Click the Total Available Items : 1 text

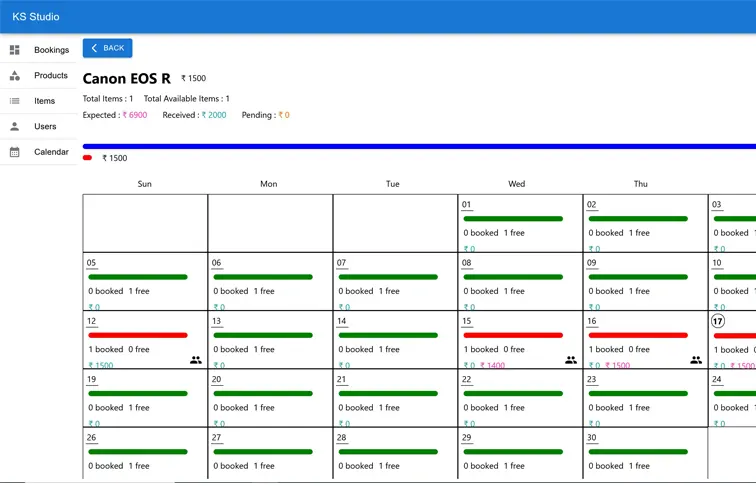187,98
